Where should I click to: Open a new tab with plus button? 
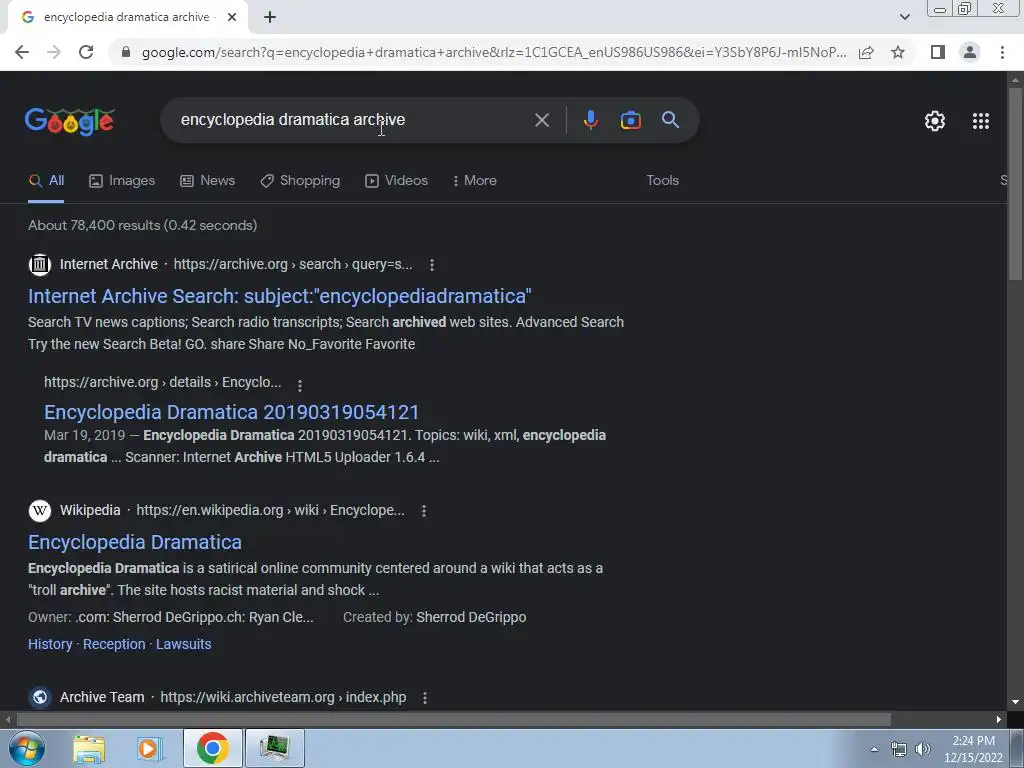point(270,18)
